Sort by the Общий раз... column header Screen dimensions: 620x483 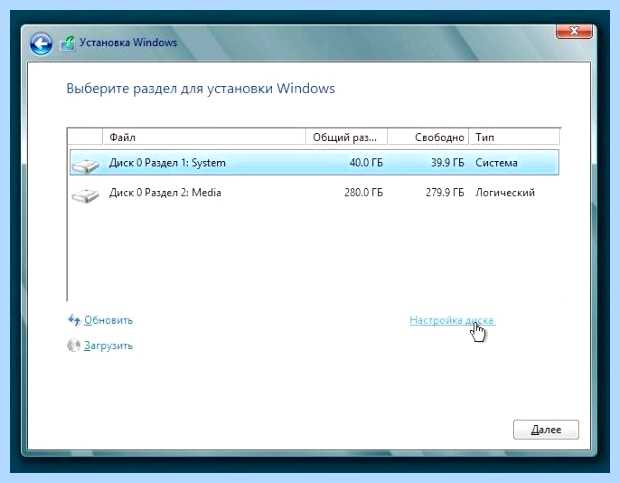pos(346,137)
